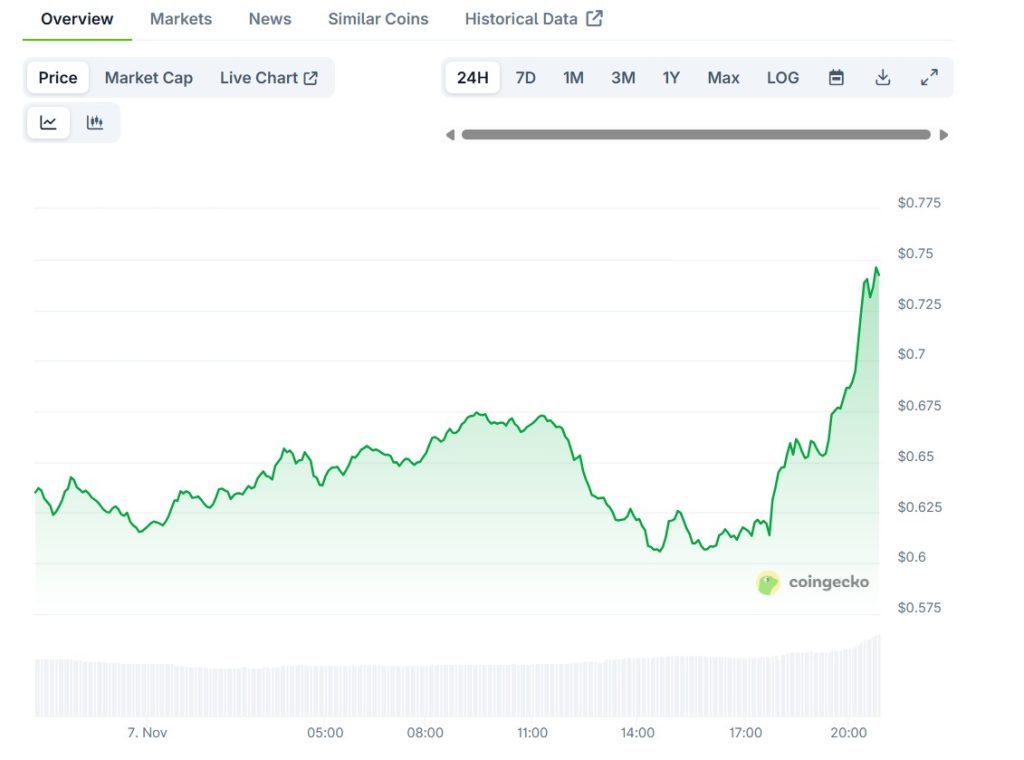
Task: Go to the Similar Coins section
Action: point(377,18)
